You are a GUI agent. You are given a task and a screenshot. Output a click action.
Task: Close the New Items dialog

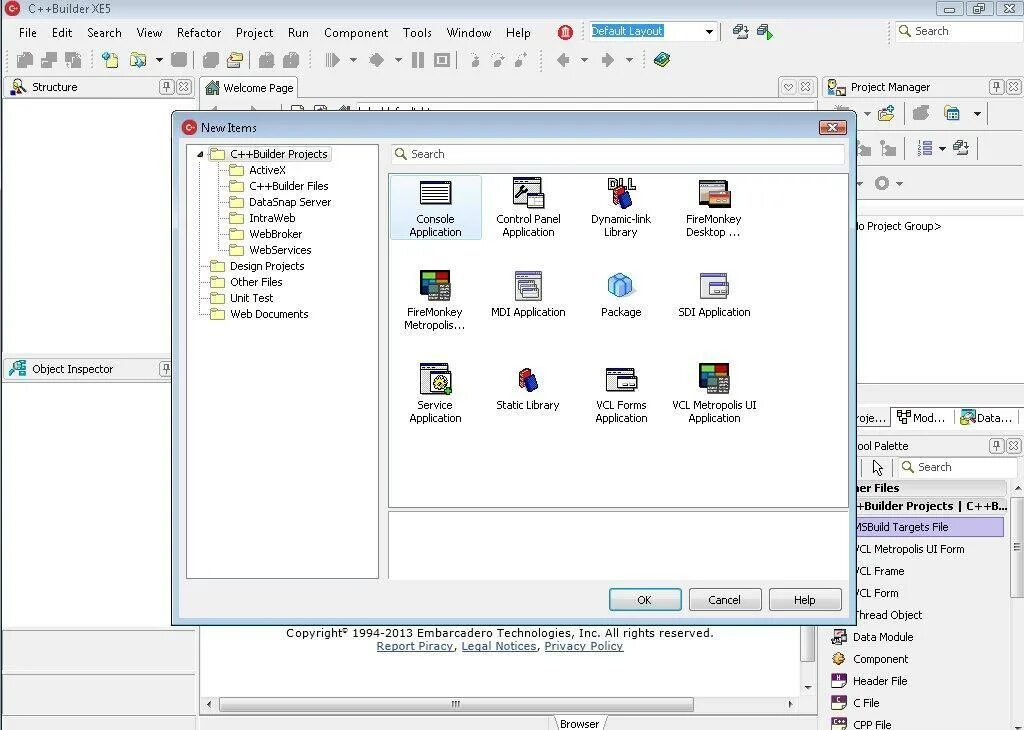click(x=833, y=127)
